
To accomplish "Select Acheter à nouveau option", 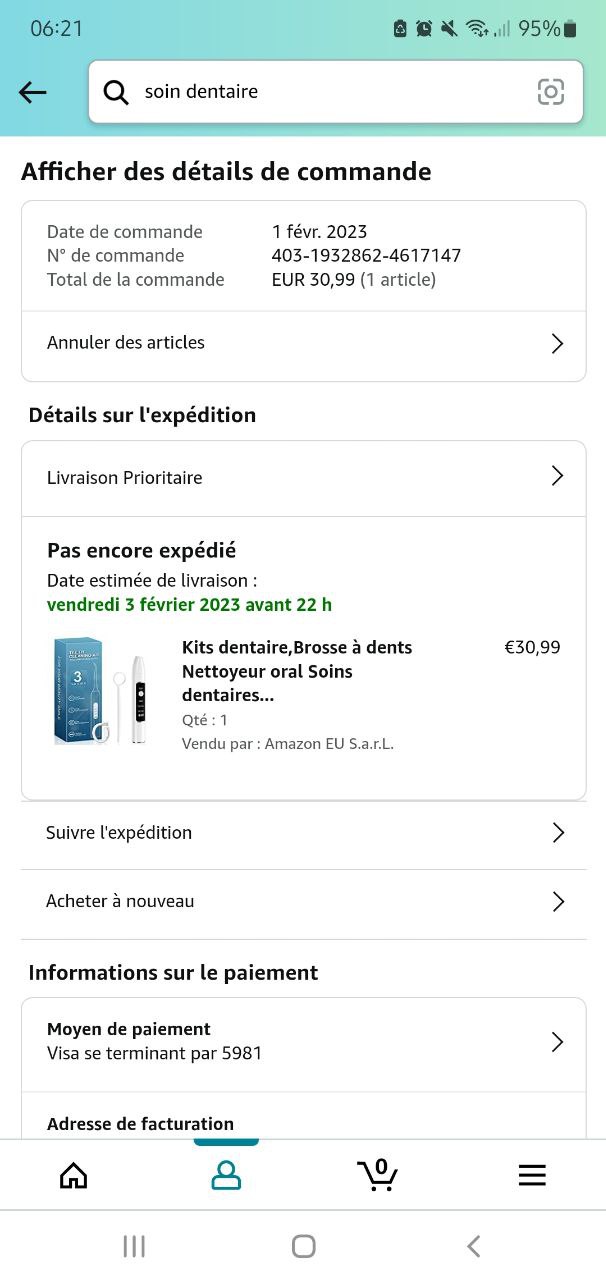I will click(120, 901).
